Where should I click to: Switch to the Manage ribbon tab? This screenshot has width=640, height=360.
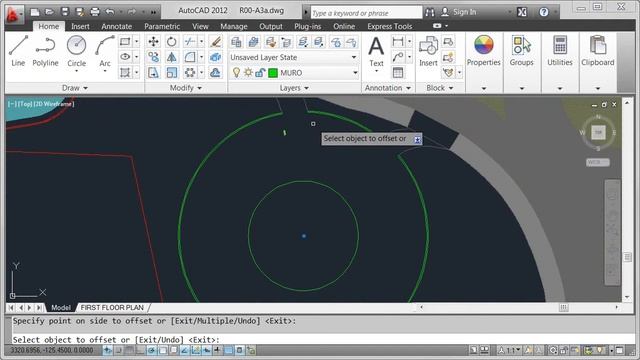234,26
